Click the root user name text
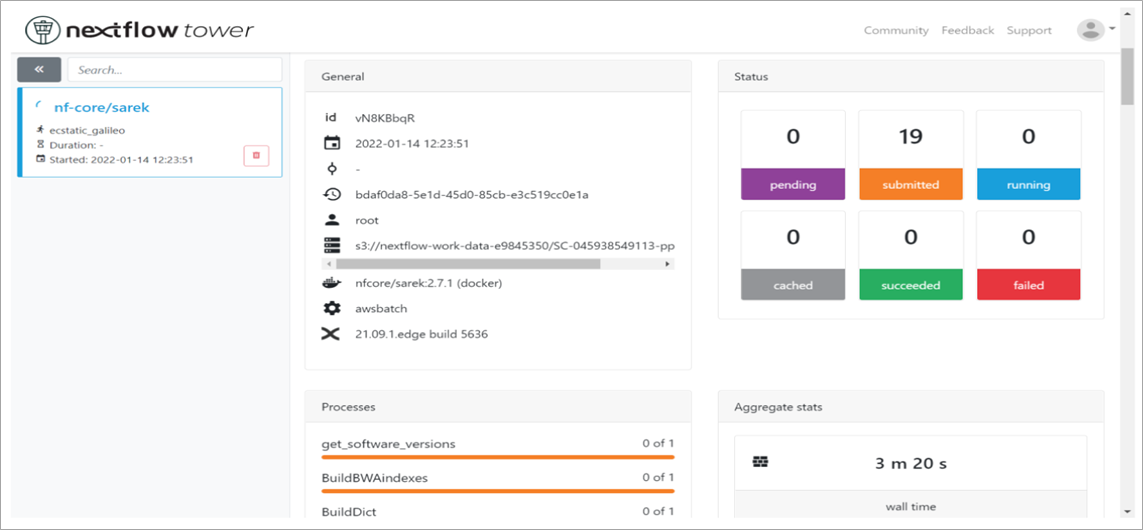1143x530 pixels. tap(367, 220)
